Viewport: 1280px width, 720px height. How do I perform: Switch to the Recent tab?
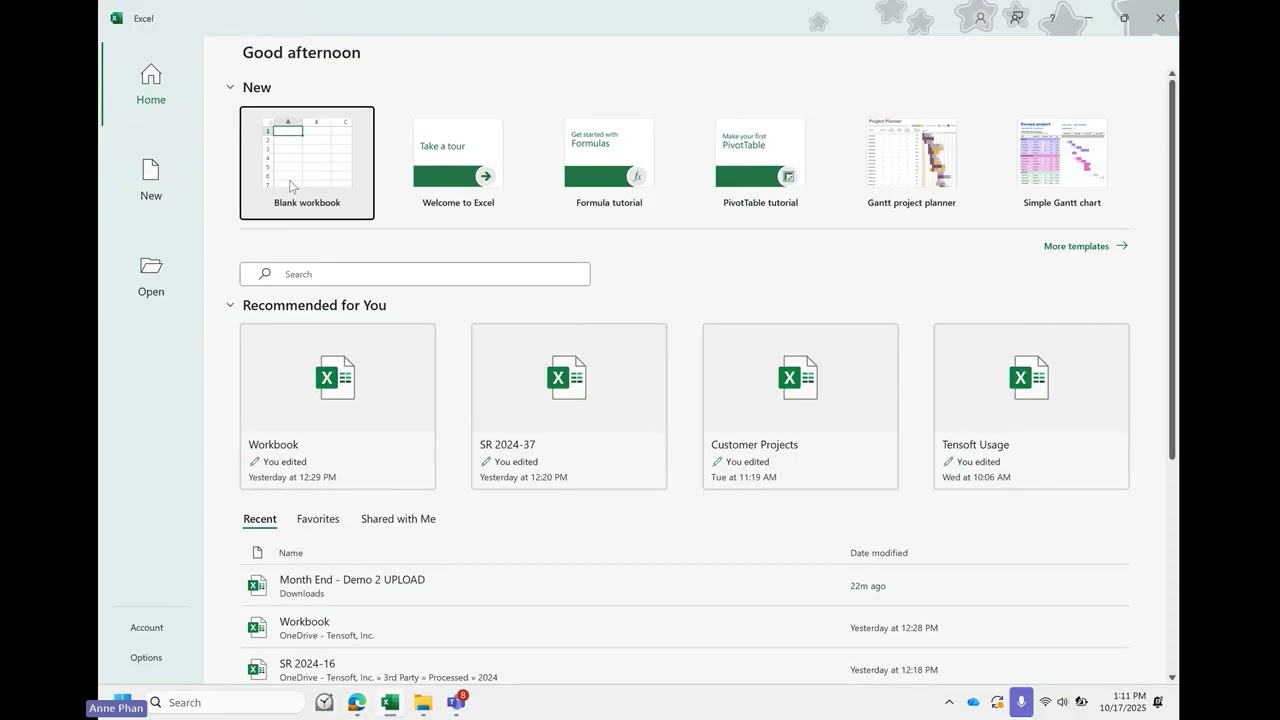coord(260,519)
